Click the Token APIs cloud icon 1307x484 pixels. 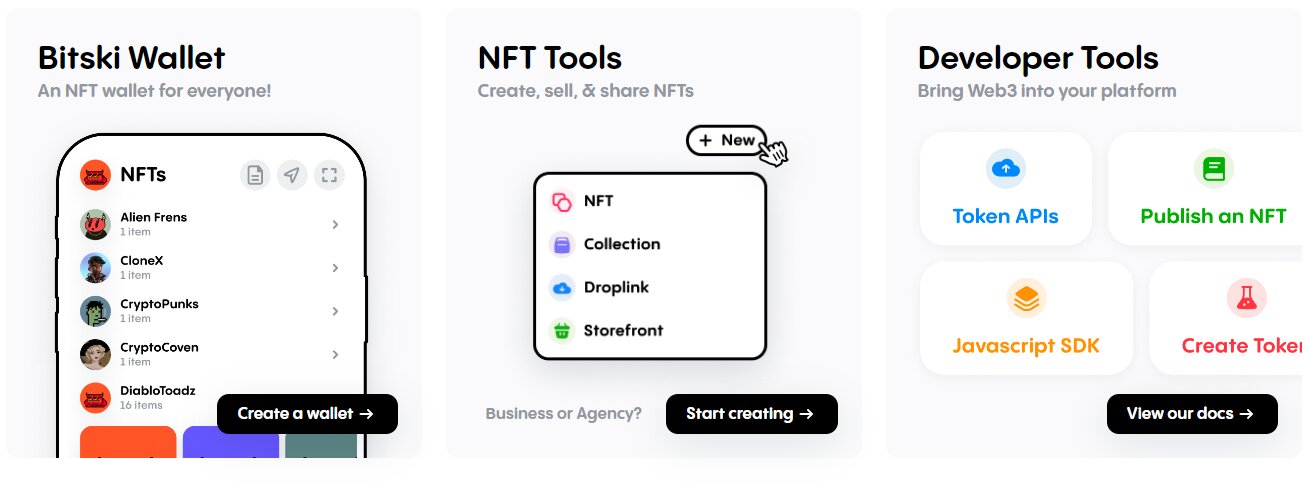pyautogui.click(x=1005, y=170)
